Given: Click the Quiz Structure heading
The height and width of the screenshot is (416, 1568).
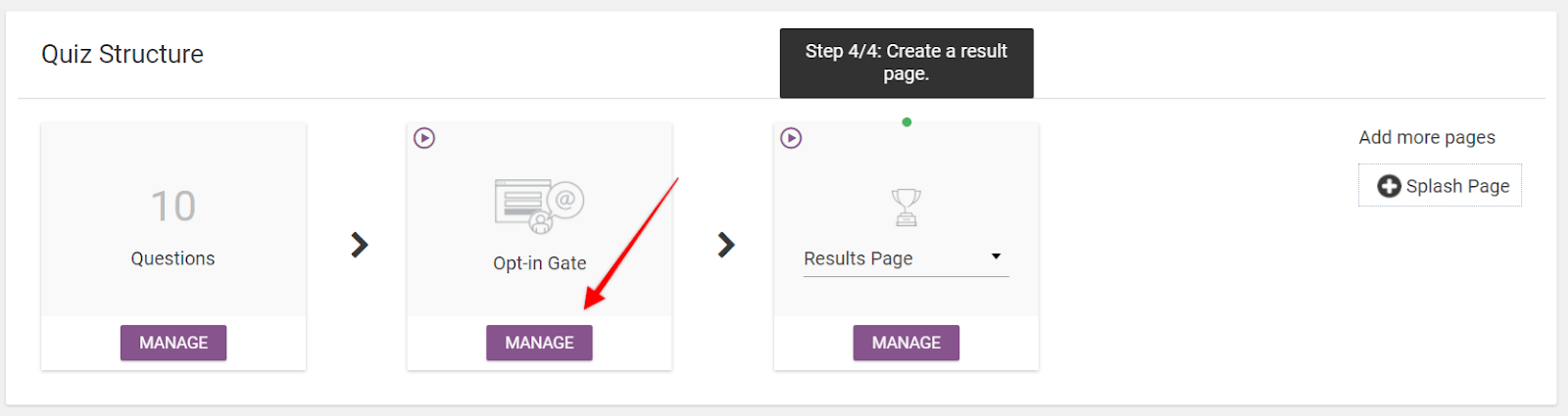Looking at the screenshot, I should [x=122, y=54].
